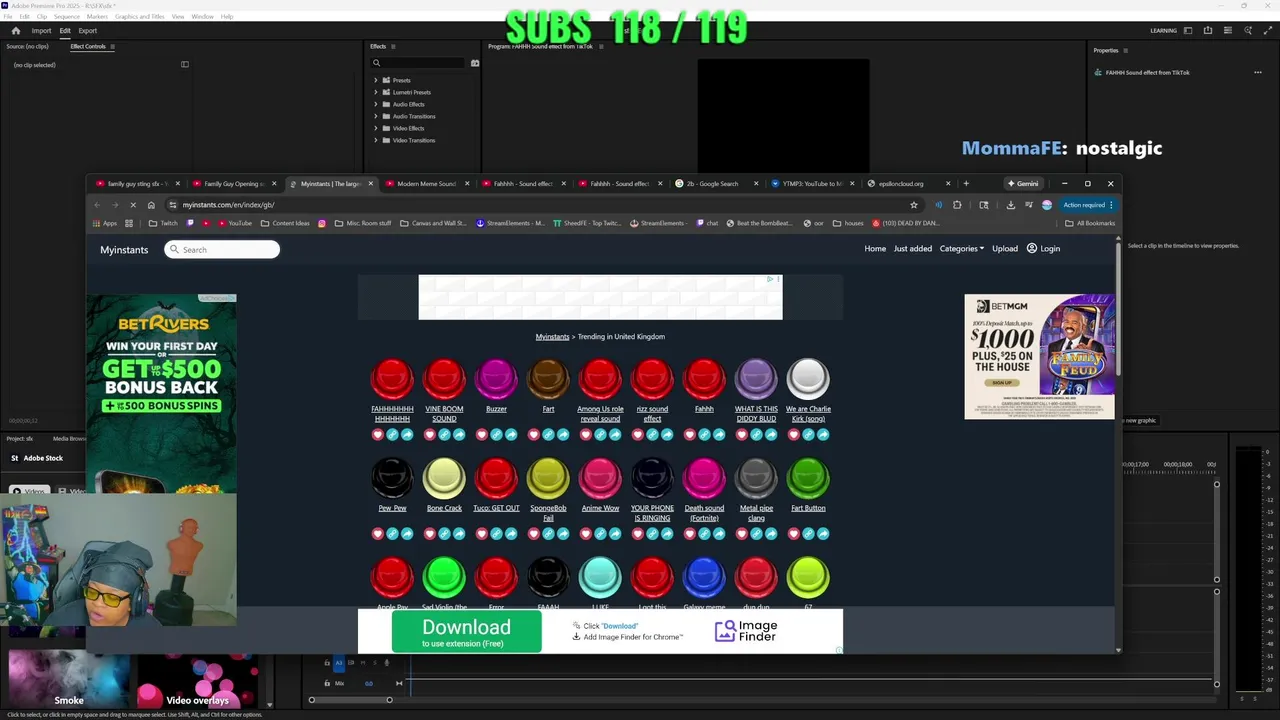This screenshot has width=1280, height=720.
Task: Expand the Presets folder
Action: coord(376,80)
